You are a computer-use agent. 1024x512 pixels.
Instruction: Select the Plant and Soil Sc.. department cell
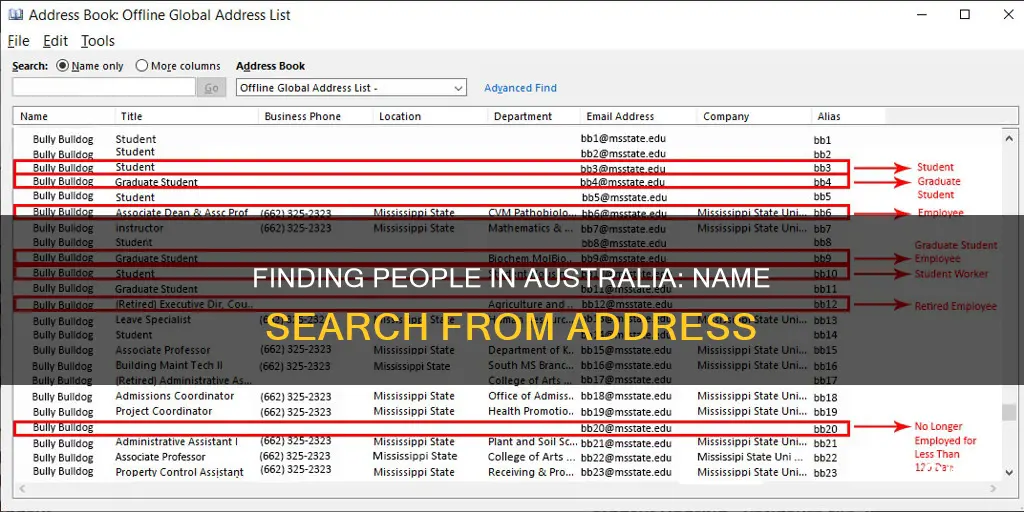(x=532, y=441)
